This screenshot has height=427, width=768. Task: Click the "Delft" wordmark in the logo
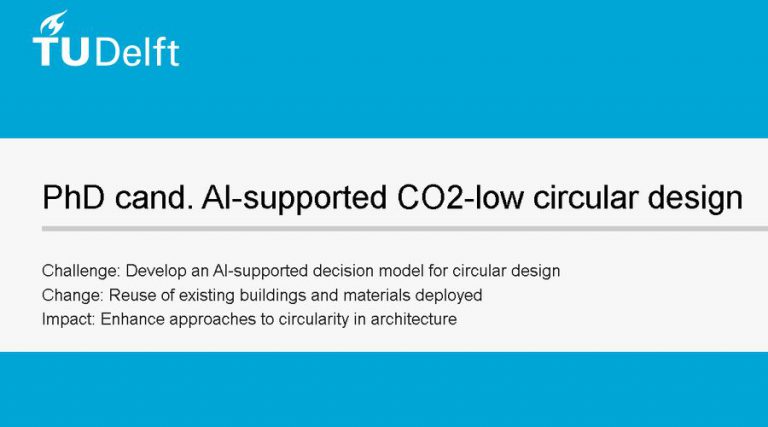(137, 51)
